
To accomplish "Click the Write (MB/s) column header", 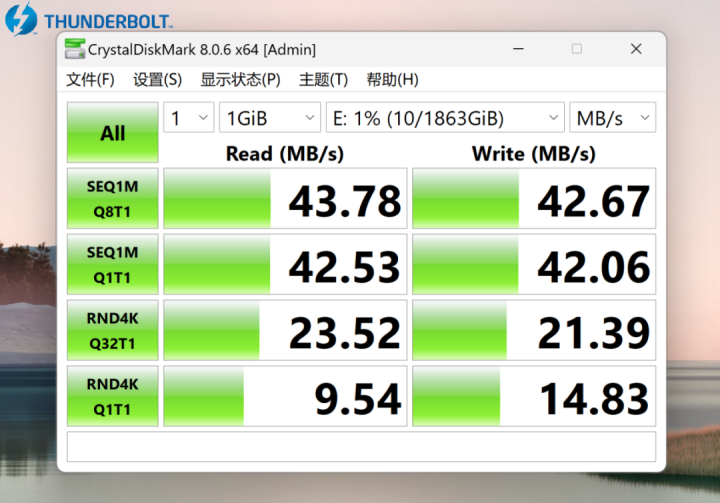I will 534,153.
